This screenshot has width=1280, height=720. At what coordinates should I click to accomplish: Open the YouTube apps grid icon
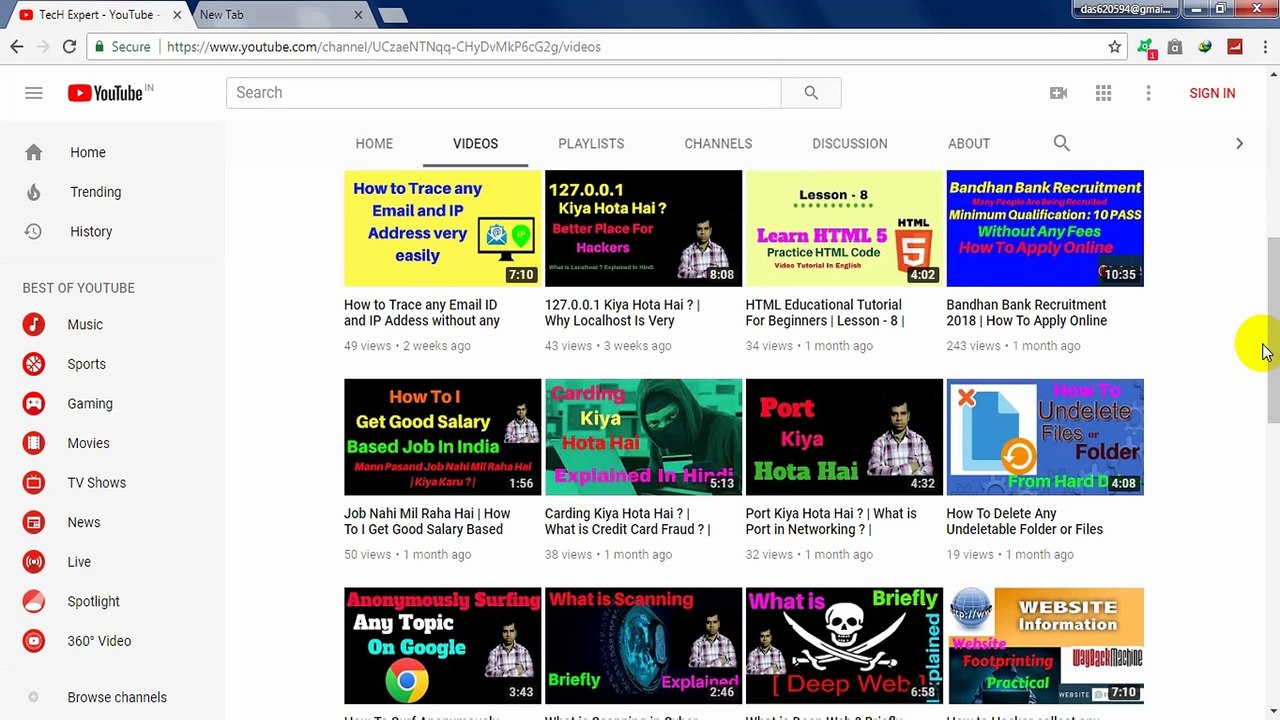[x=1103, y=93]
